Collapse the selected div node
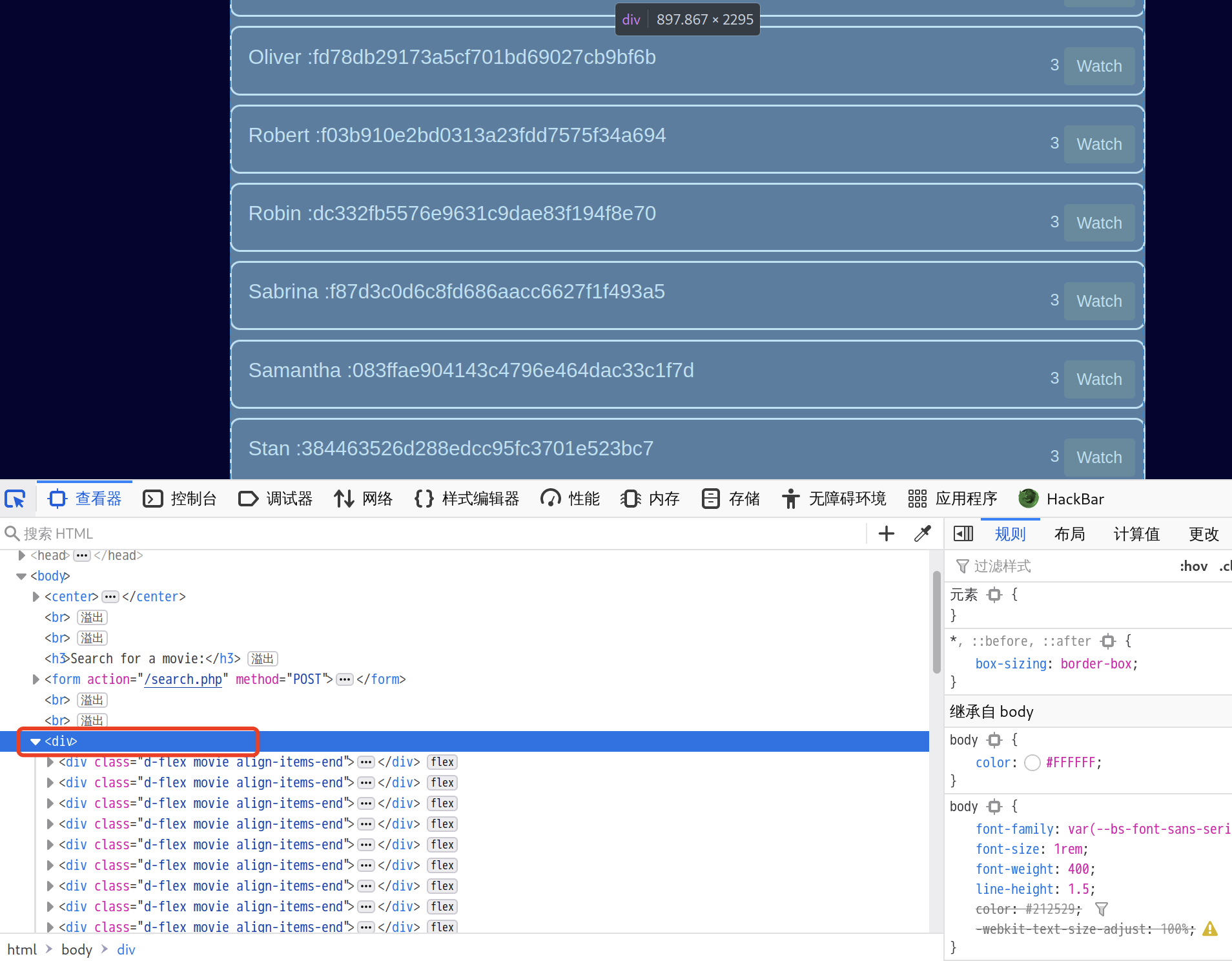This screenshot has width=1232, height=961. tap(36, 741)
